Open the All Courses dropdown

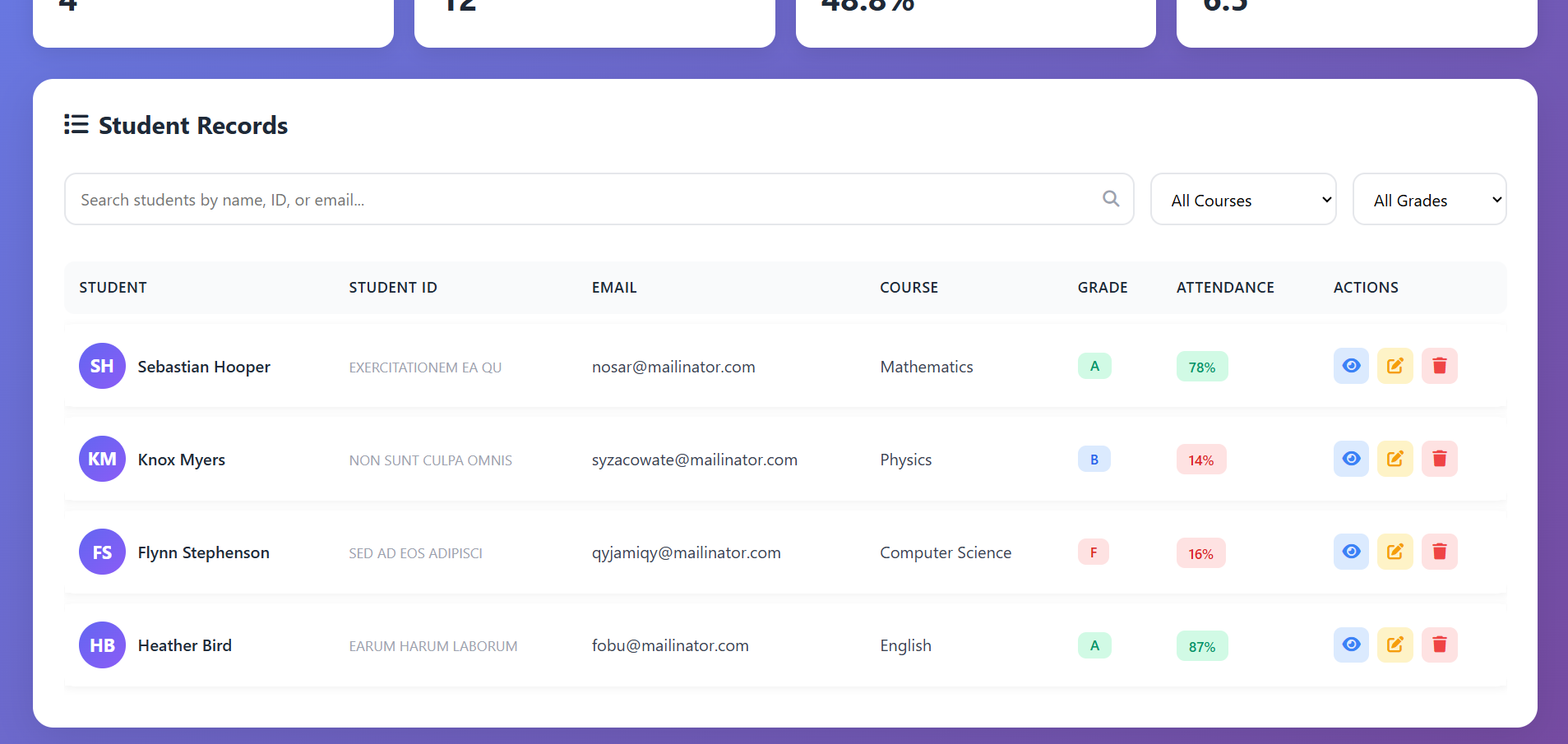(1242, 199)
